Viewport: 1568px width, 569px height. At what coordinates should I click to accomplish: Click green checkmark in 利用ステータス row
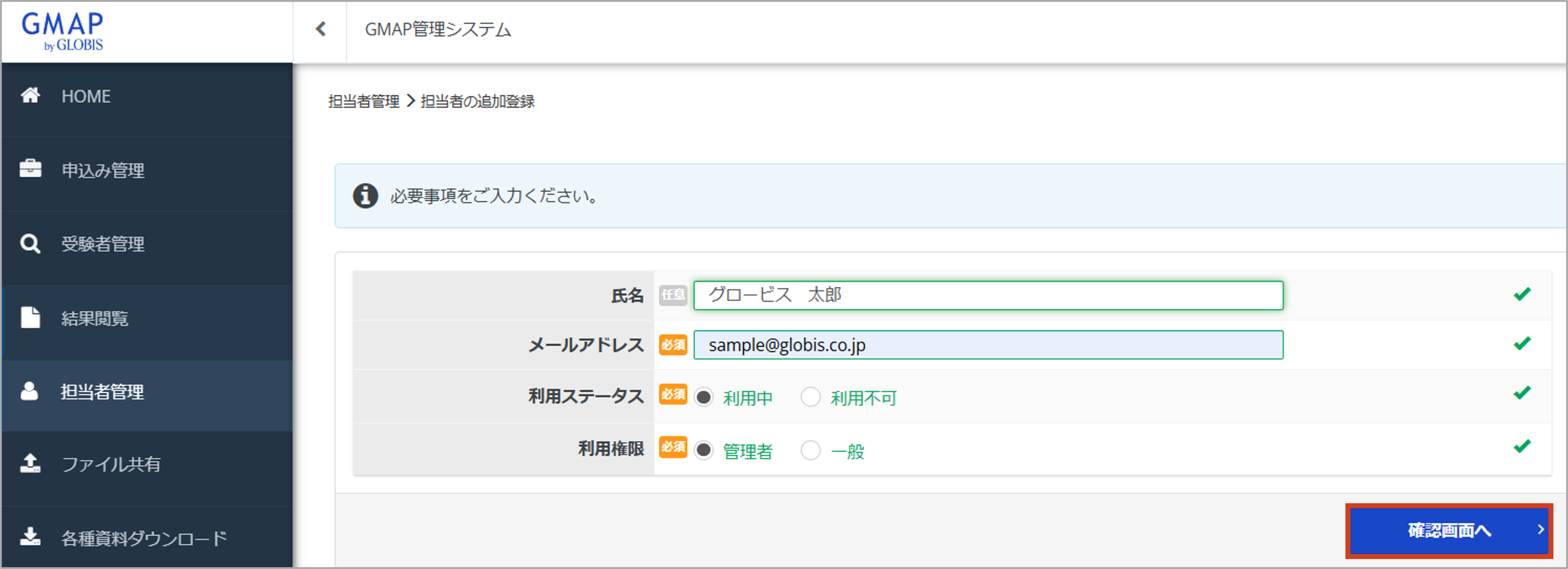[1522, 393]
